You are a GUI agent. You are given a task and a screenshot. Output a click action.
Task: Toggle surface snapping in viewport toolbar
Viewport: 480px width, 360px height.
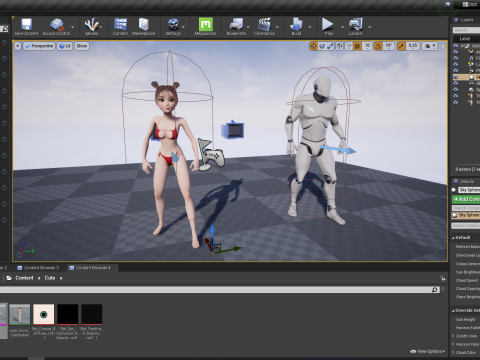tap(349, 46)
